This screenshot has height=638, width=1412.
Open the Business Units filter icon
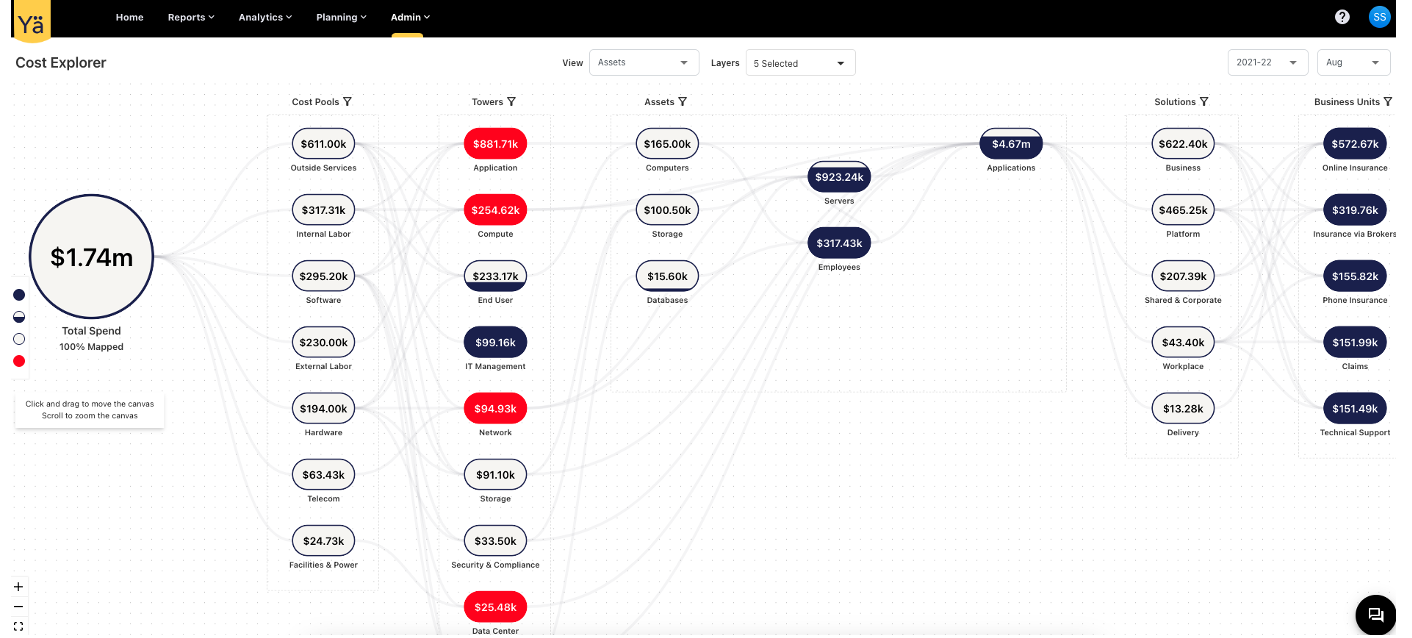1388,102
